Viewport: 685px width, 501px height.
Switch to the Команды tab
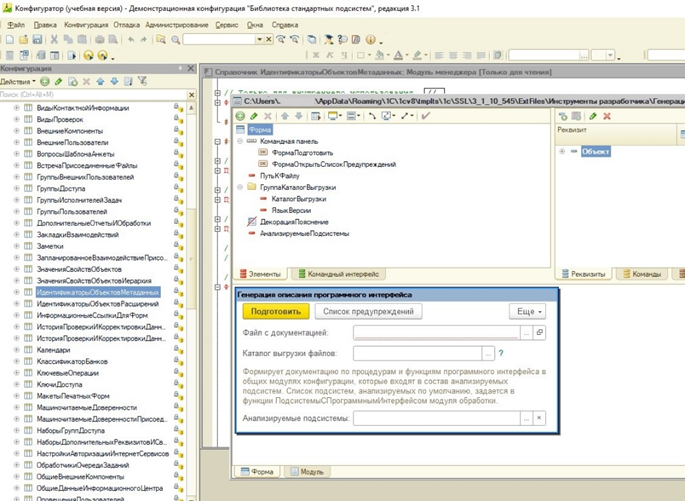(642, 274)
